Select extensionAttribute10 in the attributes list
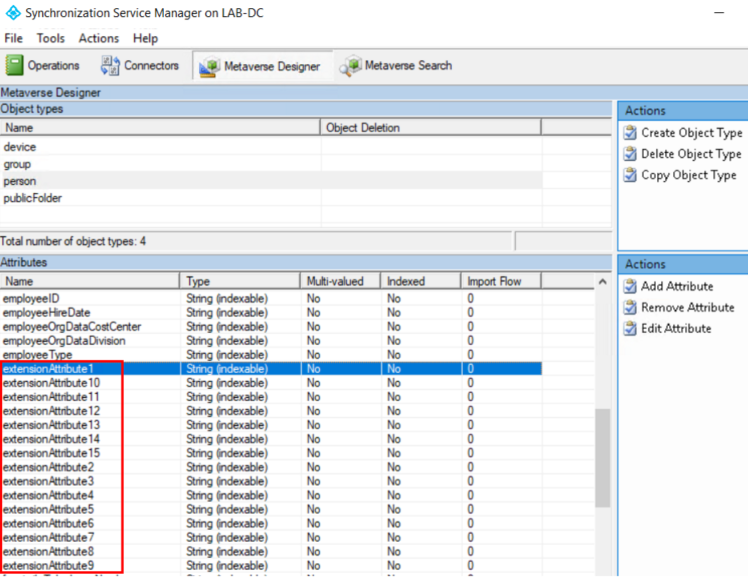Screen dimensions: 748x577 point(51,383)
